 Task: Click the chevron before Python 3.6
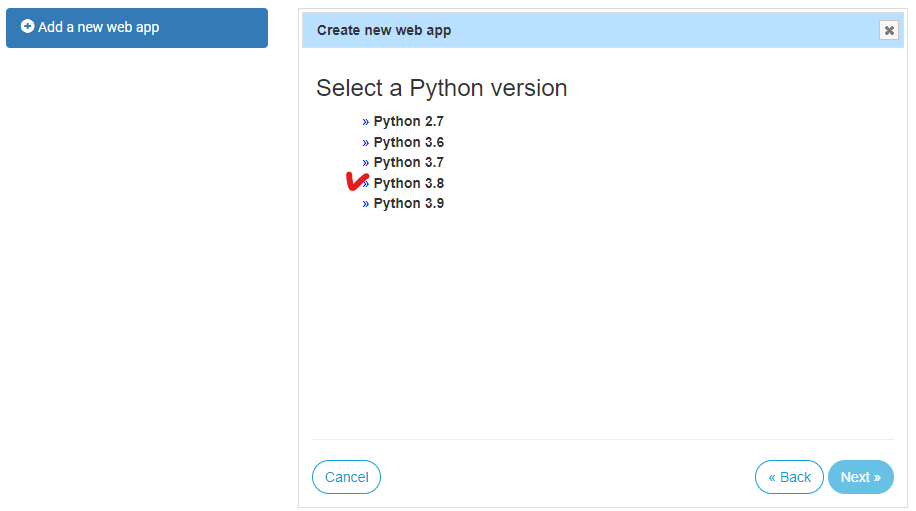[366, 142]
